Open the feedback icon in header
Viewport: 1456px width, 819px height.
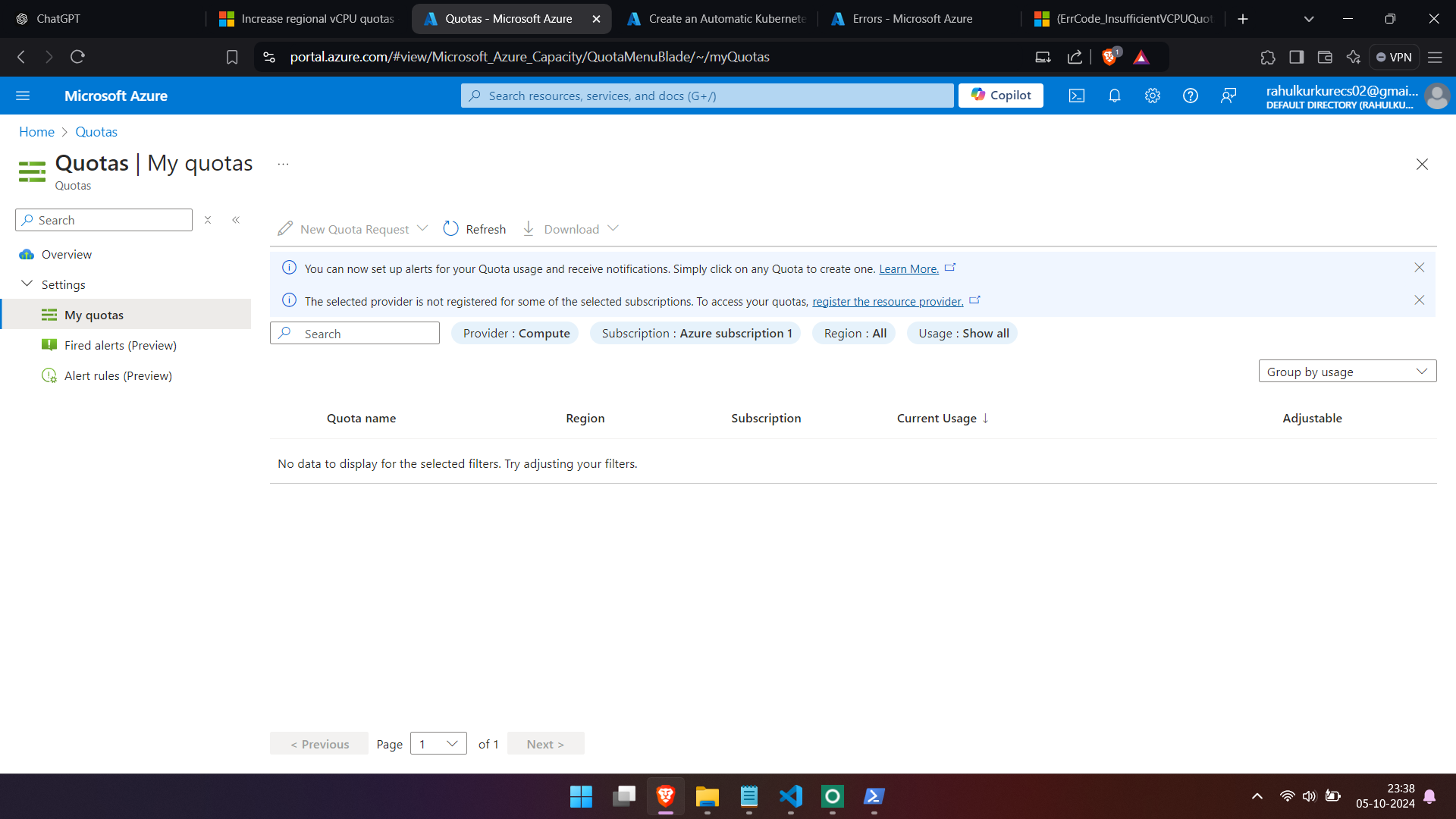pos(1228,96)
